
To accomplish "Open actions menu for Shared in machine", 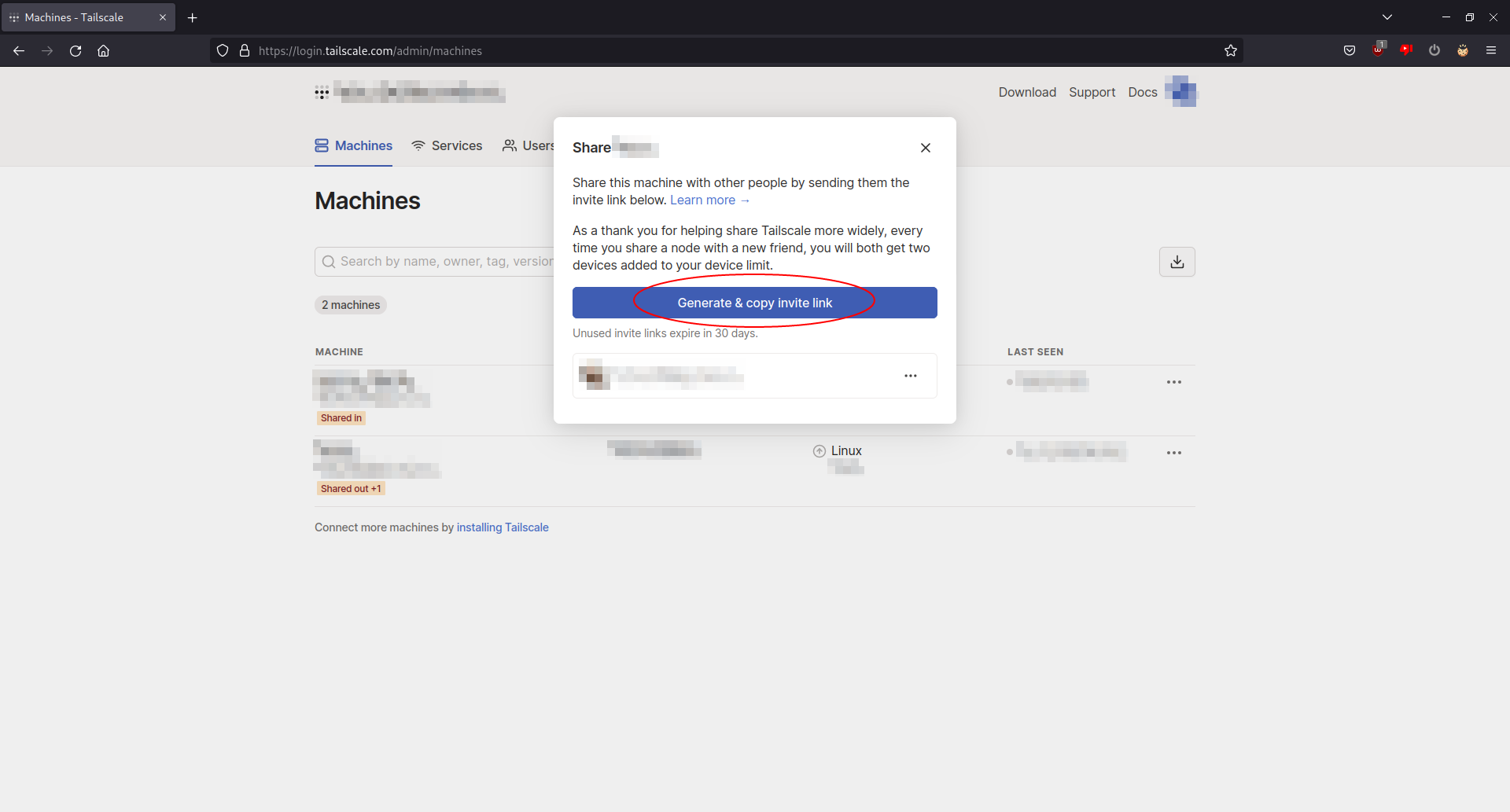I will pyautogui.click(x=1174, y=382).
